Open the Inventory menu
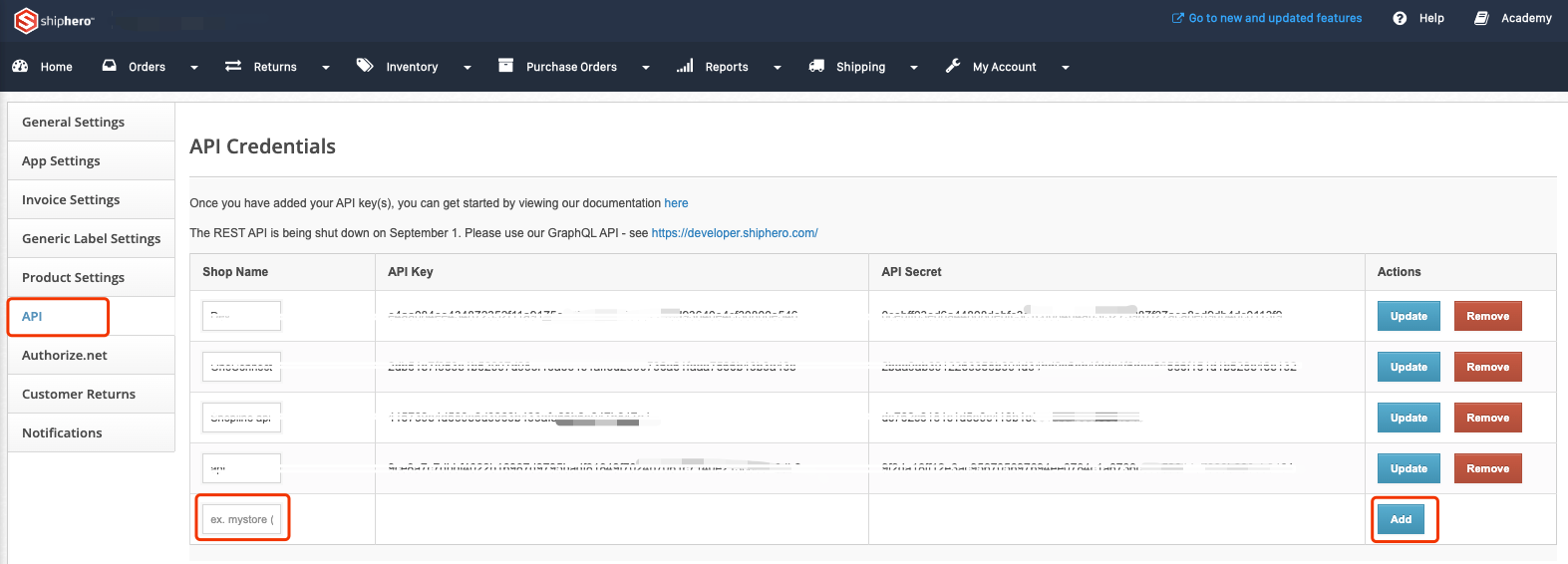 point(413,67)
